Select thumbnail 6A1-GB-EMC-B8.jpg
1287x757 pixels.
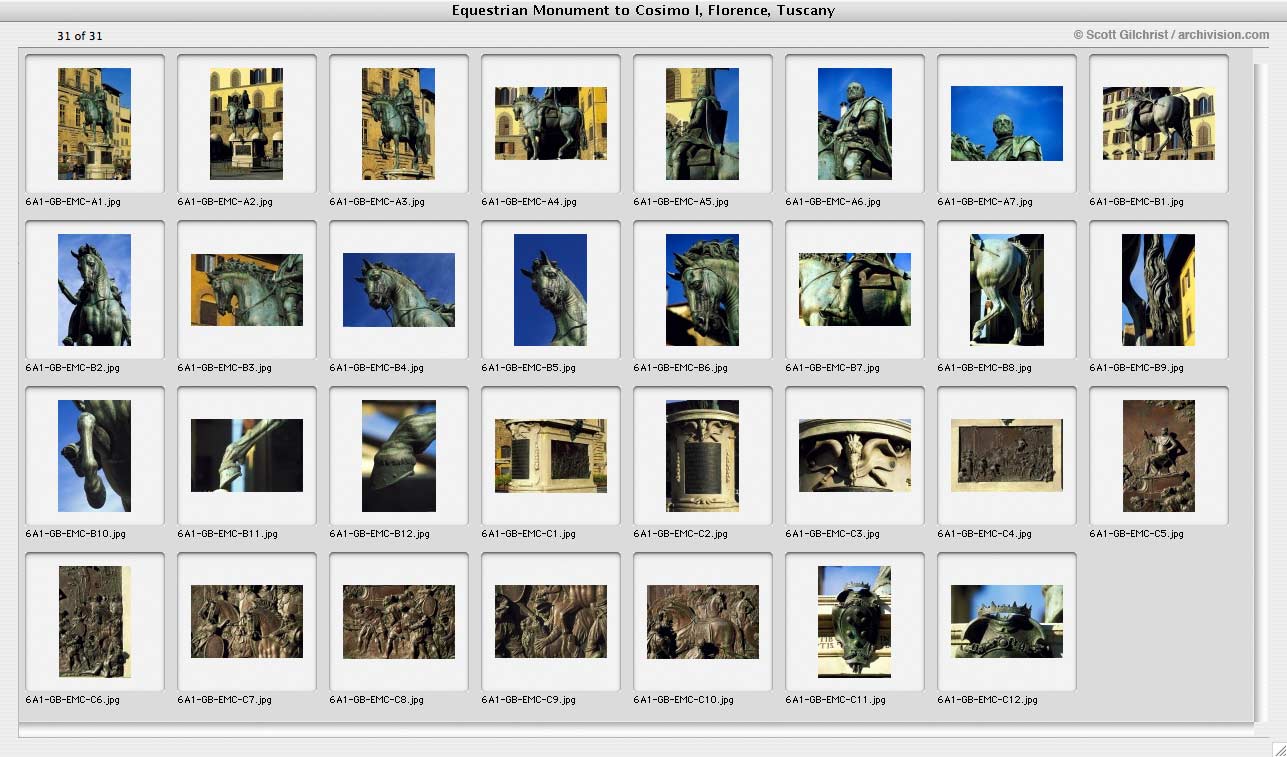[x=1006, y=289]
